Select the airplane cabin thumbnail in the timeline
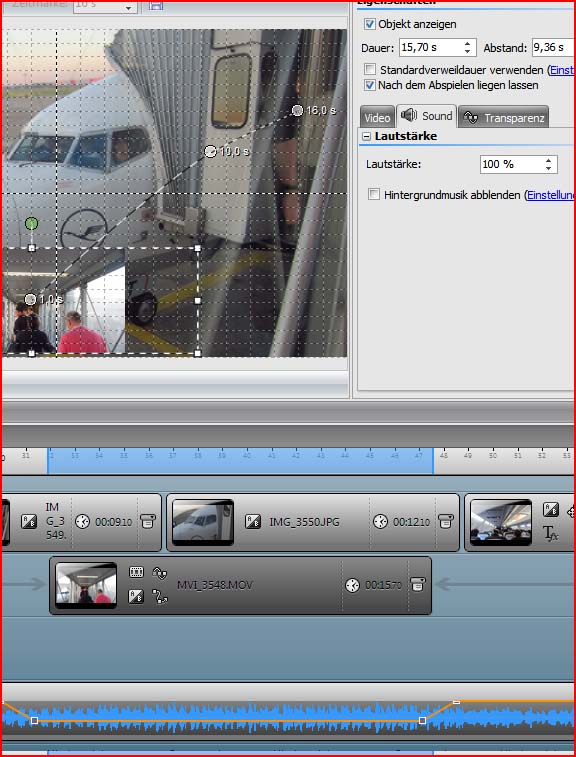576x757 pixels. click(501, 522)
